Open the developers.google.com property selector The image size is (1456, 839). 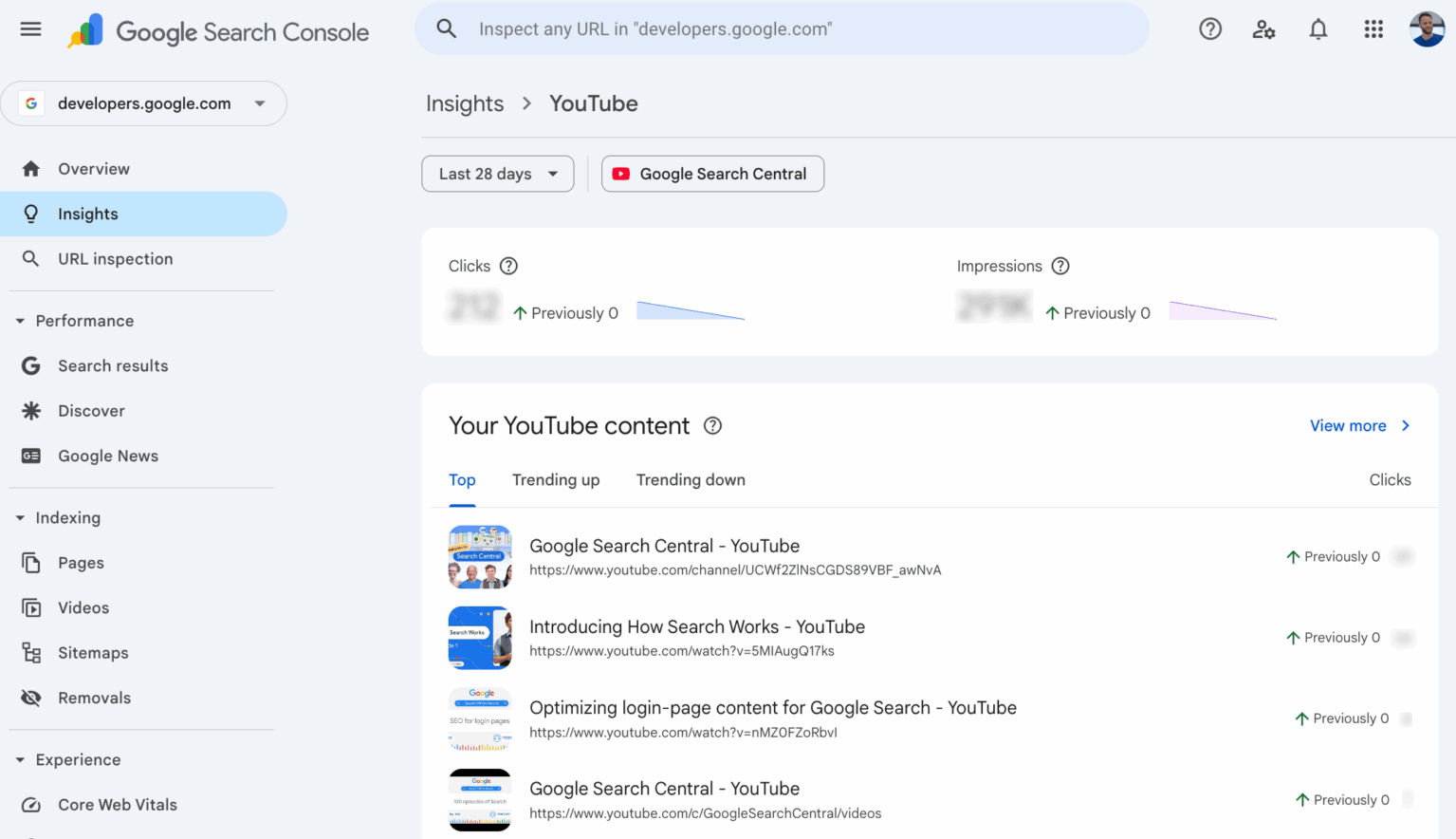click(x=144, y=103)
